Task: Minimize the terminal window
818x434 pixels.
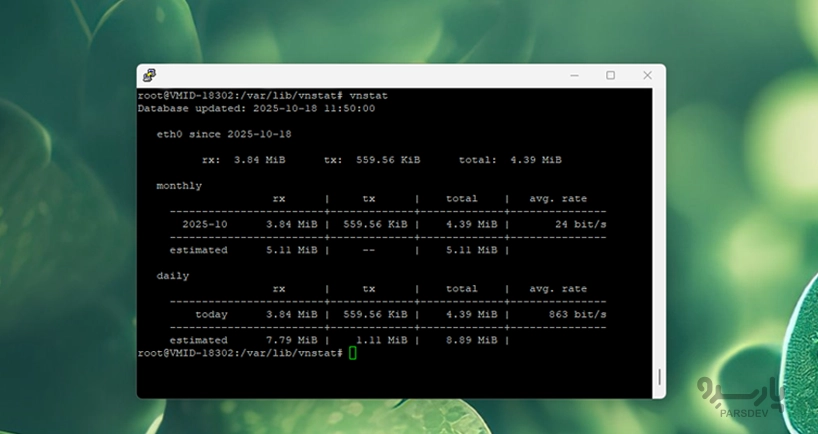Action: tap(574, 75)
